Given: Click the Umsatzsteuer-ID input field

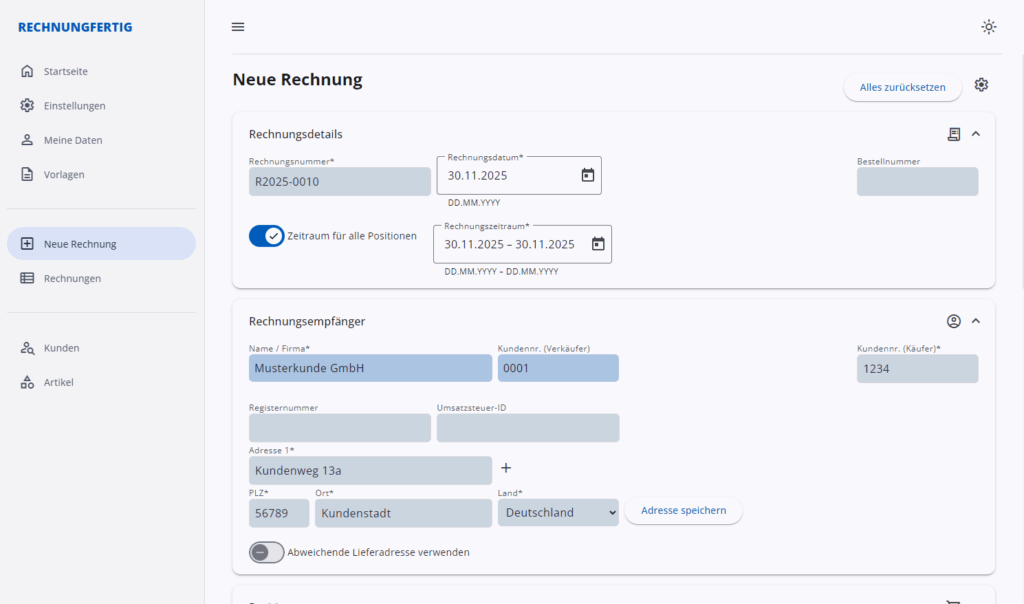Looking at the screenshot, I should pyautogui.click(x=528, y=429).
